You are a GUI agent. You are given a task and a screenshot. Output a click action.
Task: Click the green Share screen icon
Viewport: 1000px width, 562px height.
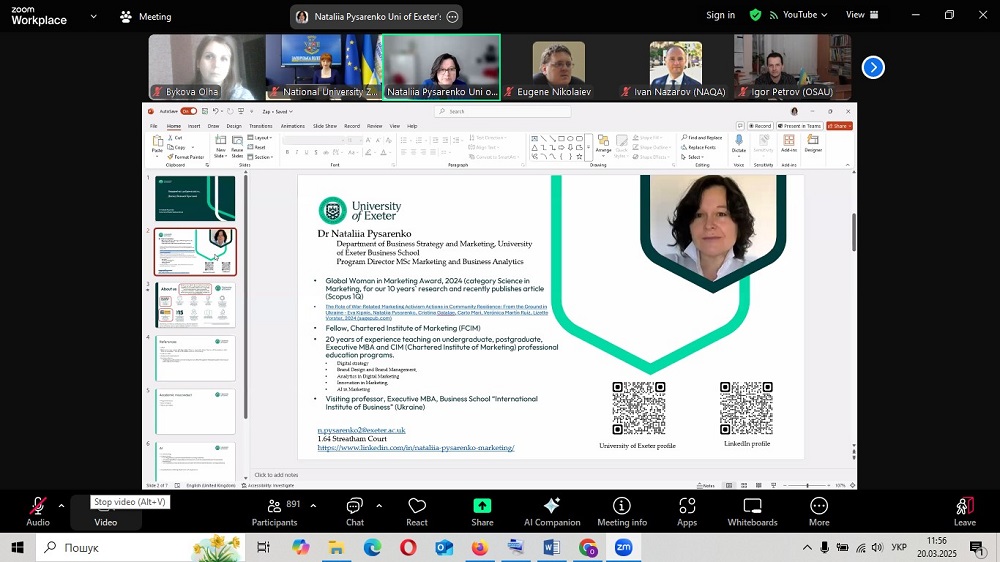pyautogui.click(x=482, y=506)
